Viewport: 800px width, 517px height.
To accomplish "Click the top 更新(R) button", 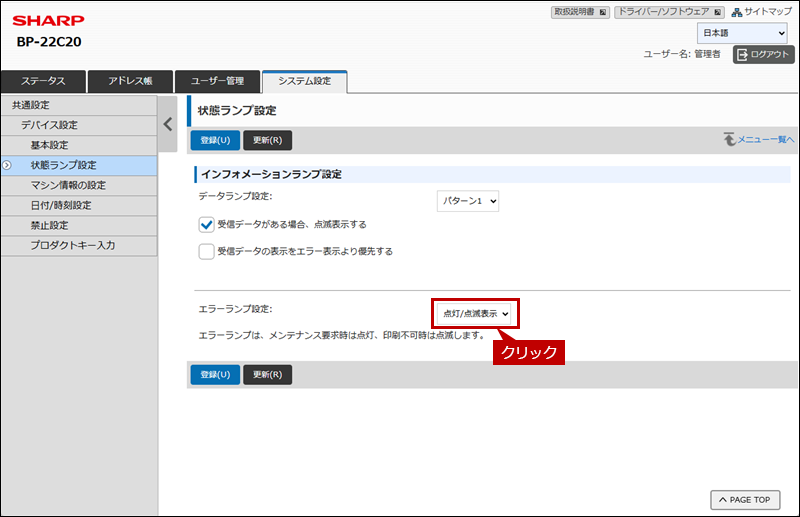I will point(267,140).
